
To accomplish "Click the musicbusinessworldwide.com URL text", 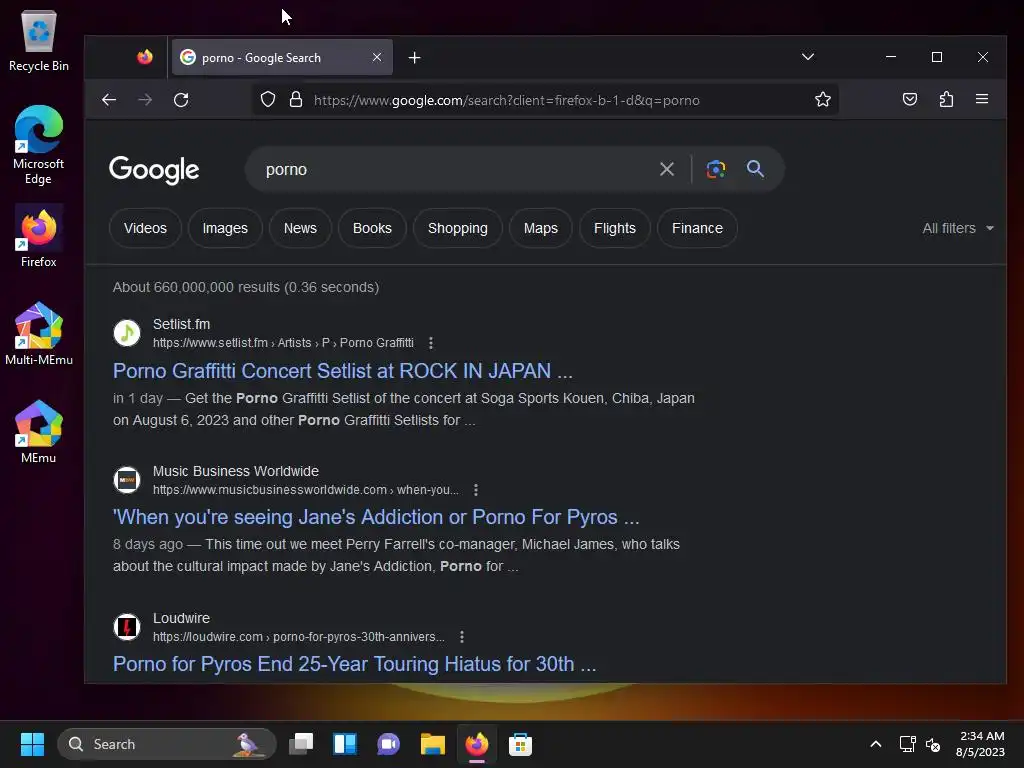I will pos(306,490).
